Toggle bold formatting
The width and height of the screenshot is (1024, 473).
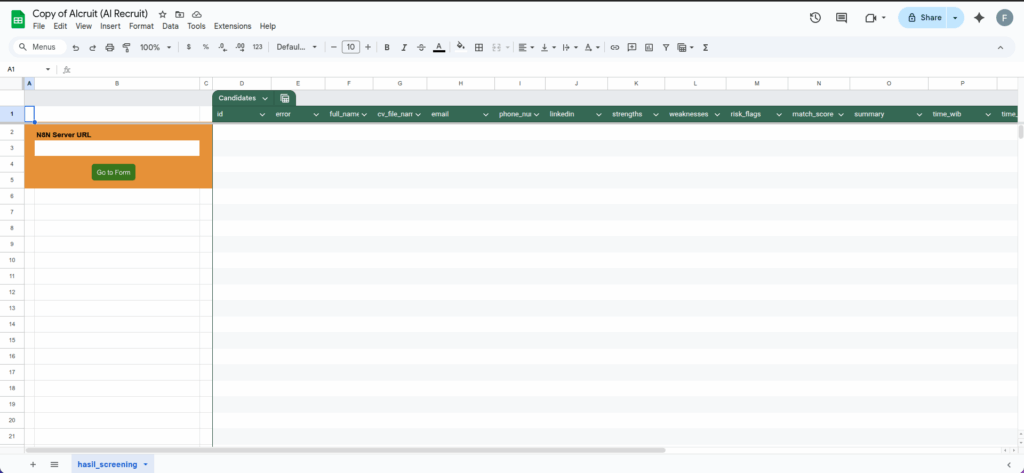[387, 47]
